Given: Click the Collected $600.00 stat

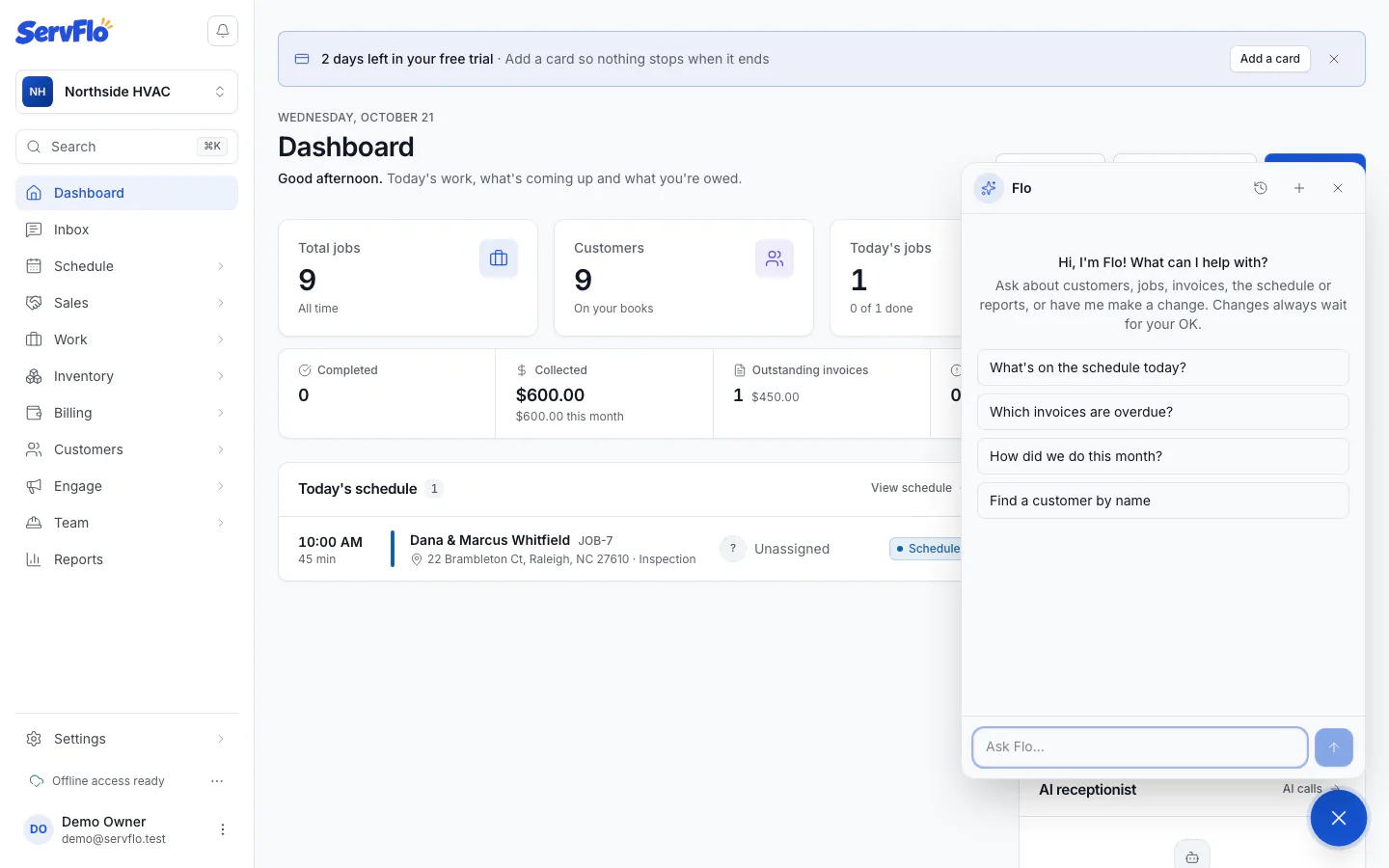Looking at the screenshot, I should tap(604, 393).
